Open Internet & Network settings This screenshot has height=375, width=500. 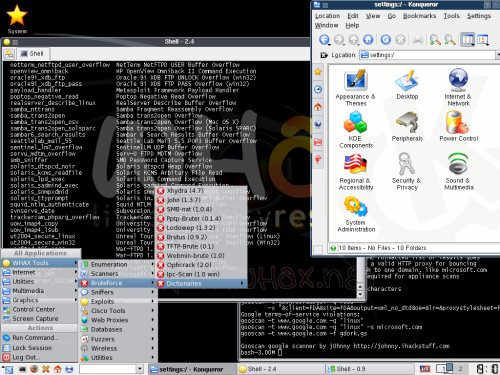pos(458,88)
